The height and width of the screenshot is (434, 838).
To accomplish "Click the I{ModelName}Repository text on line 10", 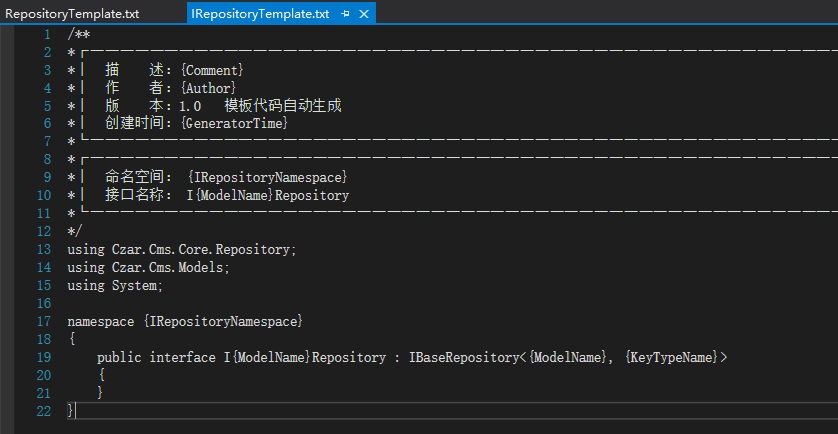I will click(x=267, y=195).
